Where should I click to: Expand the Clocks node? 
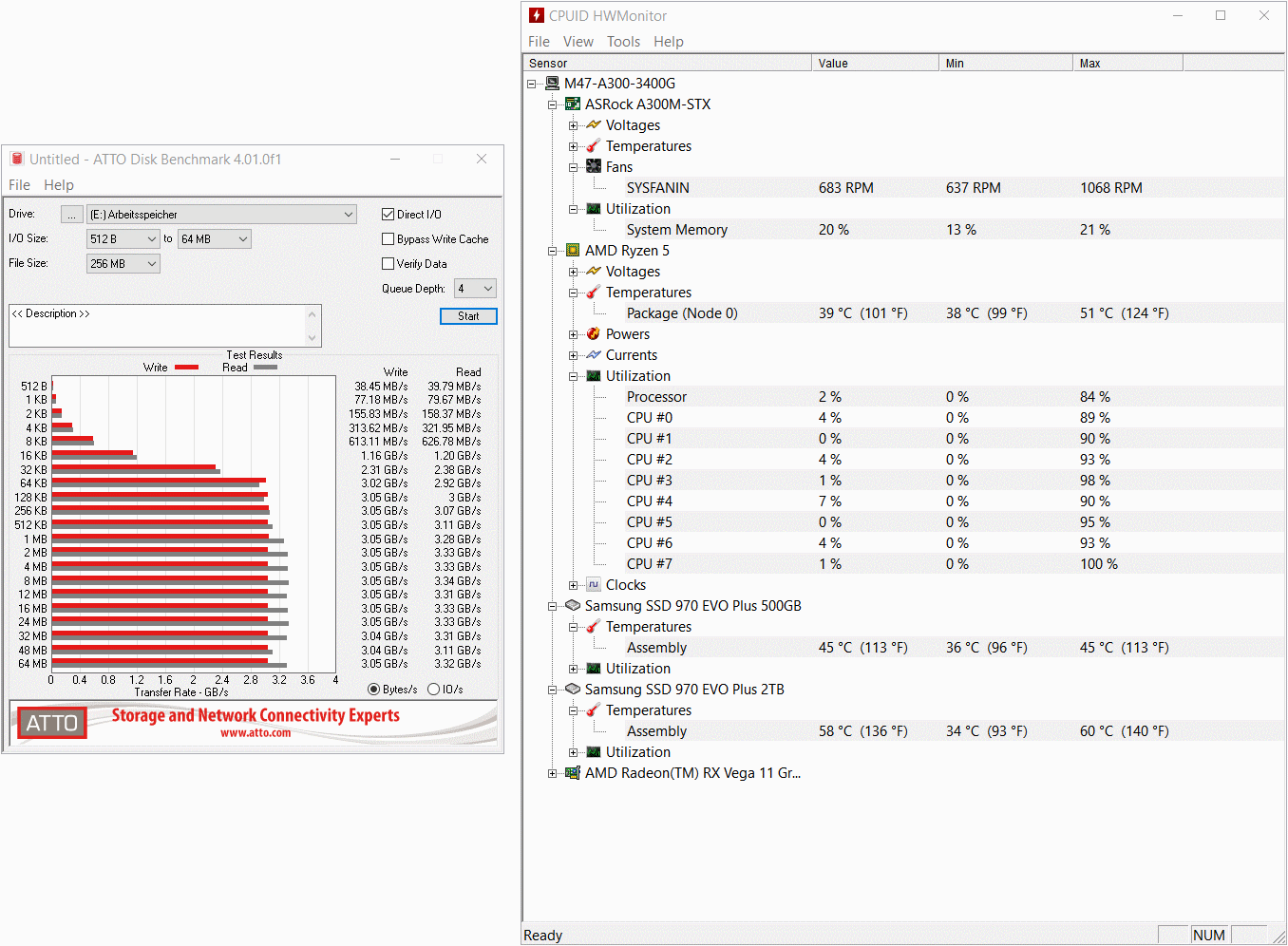(574, 585)
